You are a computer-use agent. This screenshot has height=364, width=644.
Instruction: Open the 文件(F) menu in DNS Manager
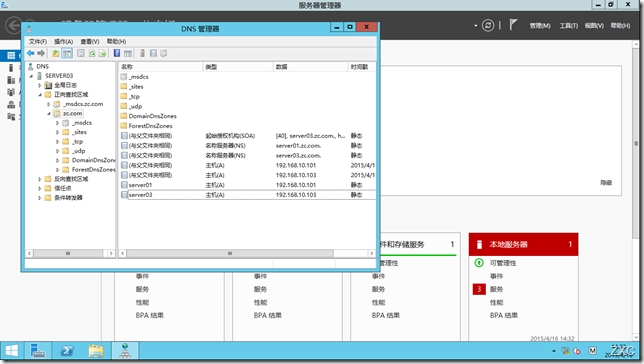click(38, 41)
